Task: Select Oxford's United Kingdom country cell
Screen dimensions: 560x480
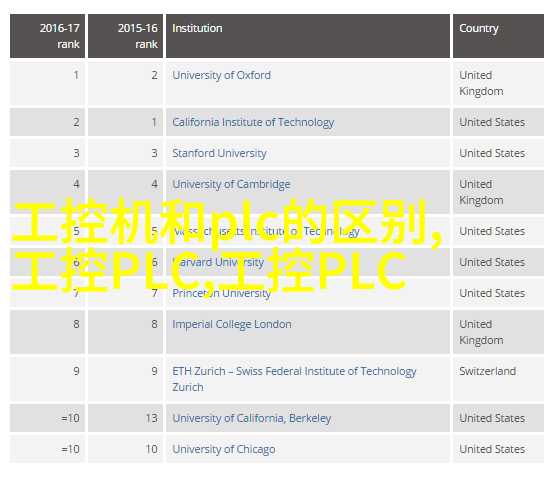Action: [x=499, y=83]
